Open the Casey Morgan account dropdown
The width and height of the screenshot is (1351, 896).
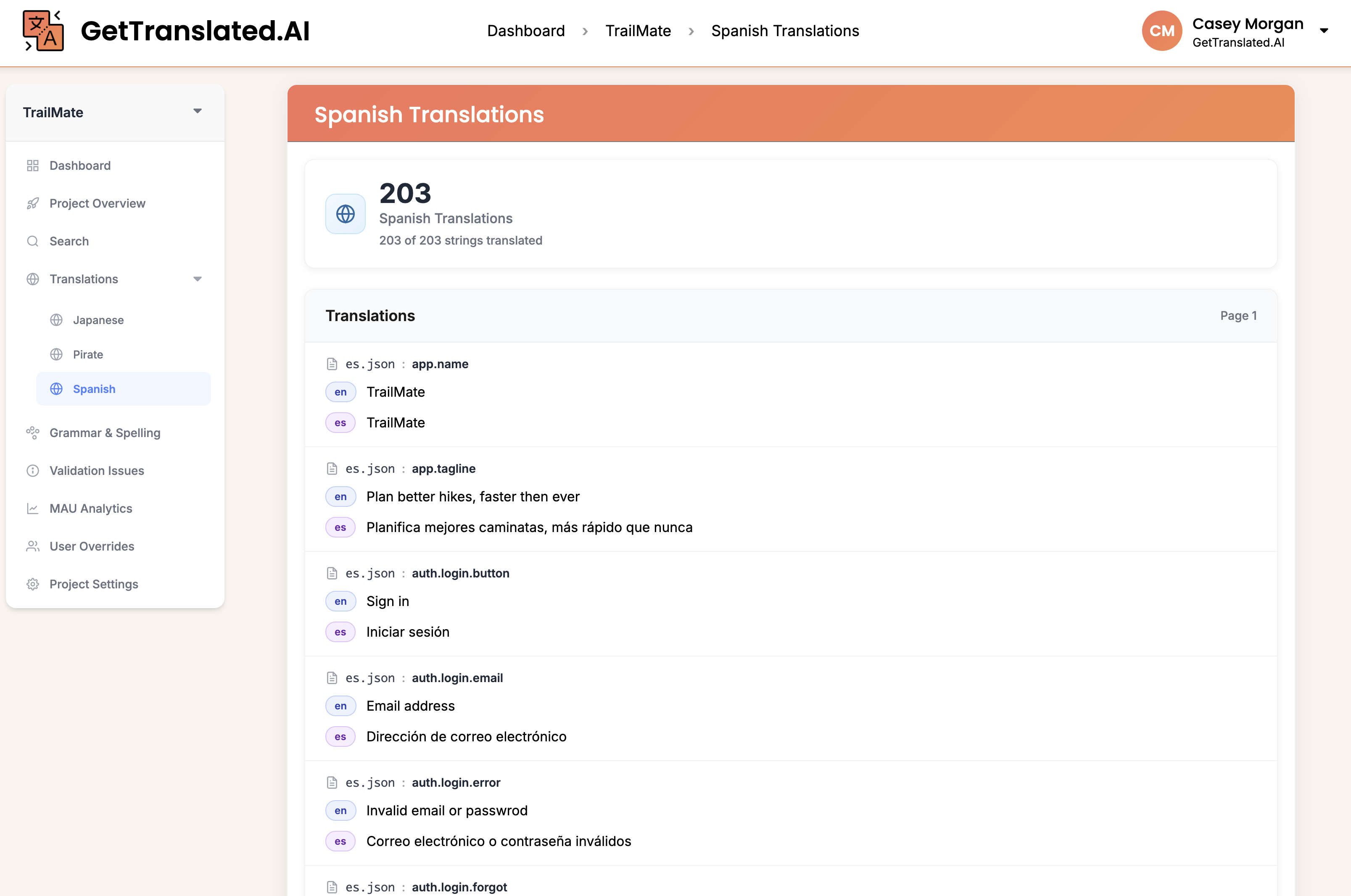point(1325,30)
